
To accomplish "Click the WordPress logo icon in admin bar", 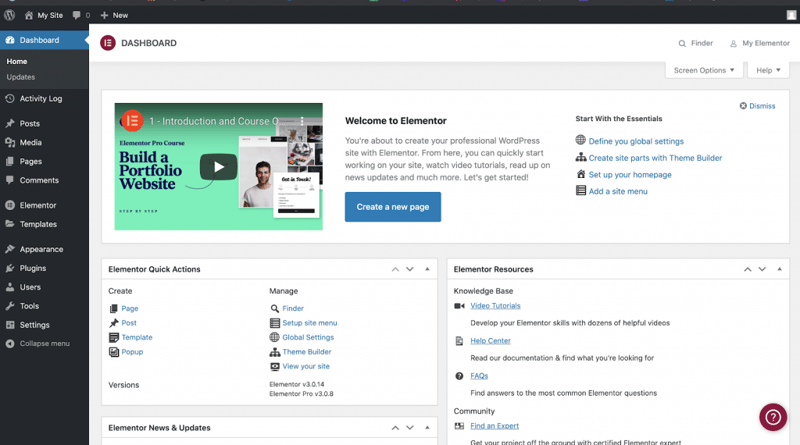I will 9,15.
